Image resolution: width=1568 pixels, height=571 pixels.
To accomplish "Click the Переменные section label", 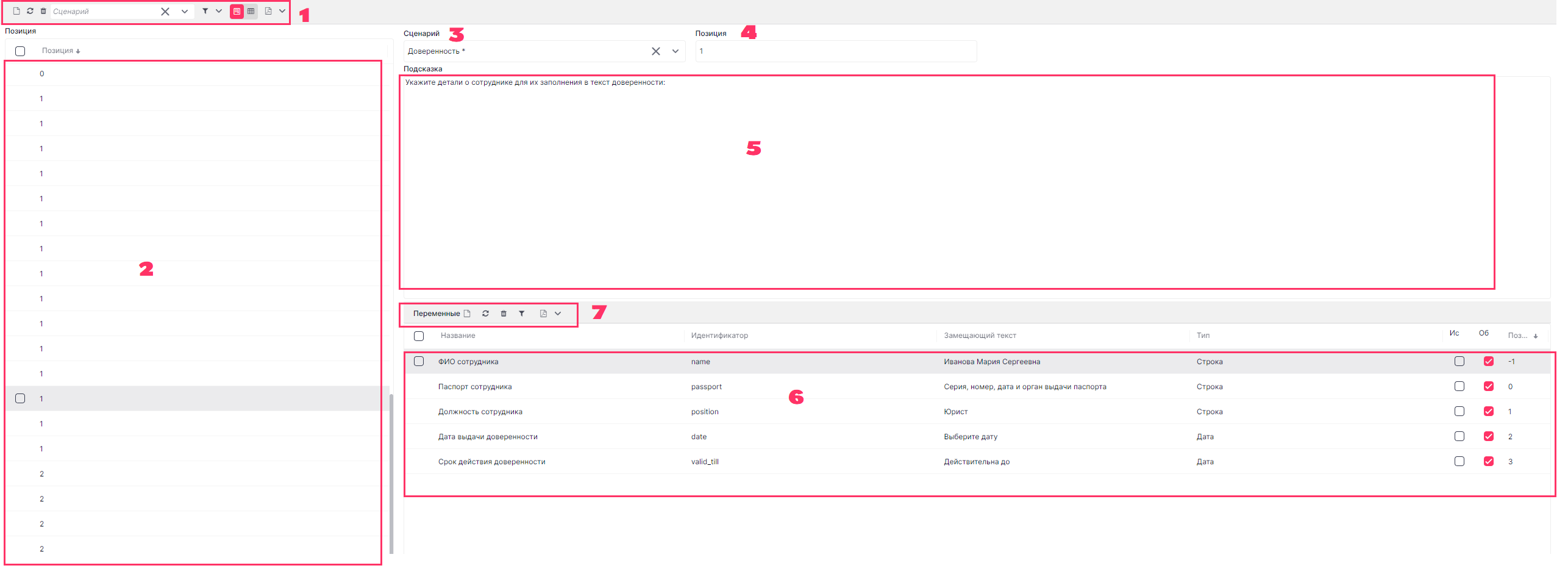I will tap(437, 314).
